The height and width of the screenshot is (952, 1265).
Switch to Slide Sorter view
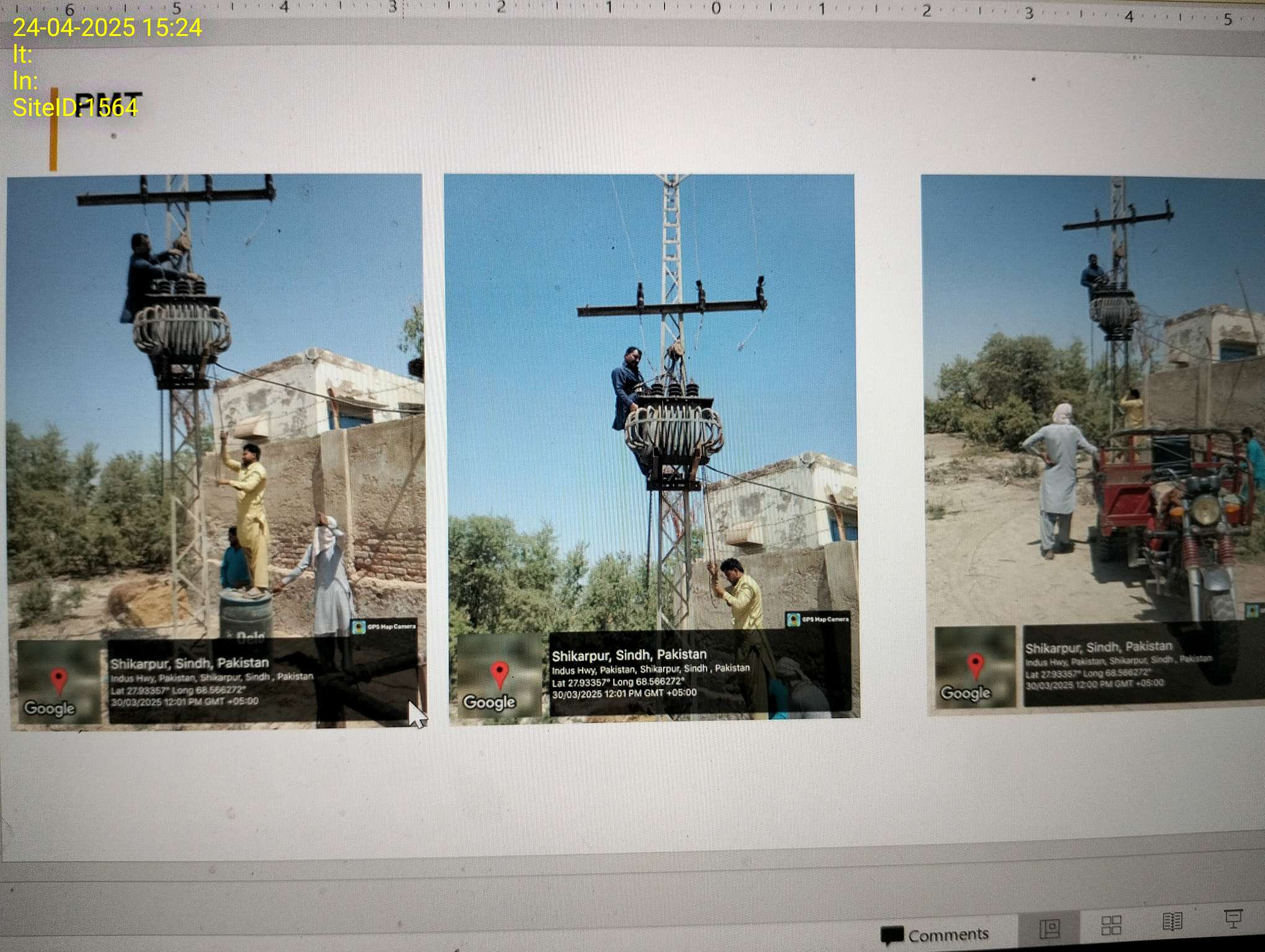[x=1111, y=925]
